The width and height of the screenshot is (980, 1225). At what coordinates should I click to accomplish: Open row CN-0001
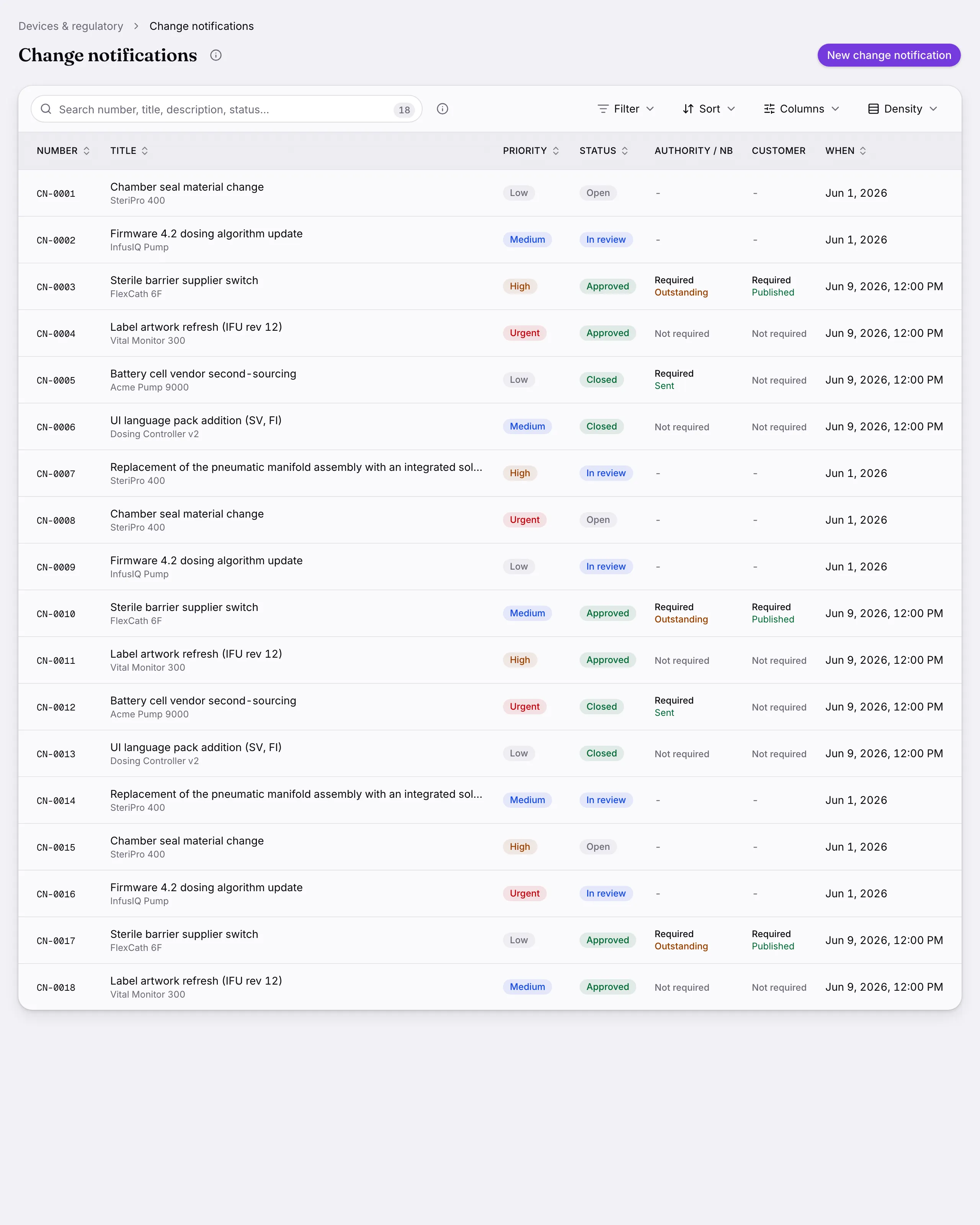click(x=490, y=193)
